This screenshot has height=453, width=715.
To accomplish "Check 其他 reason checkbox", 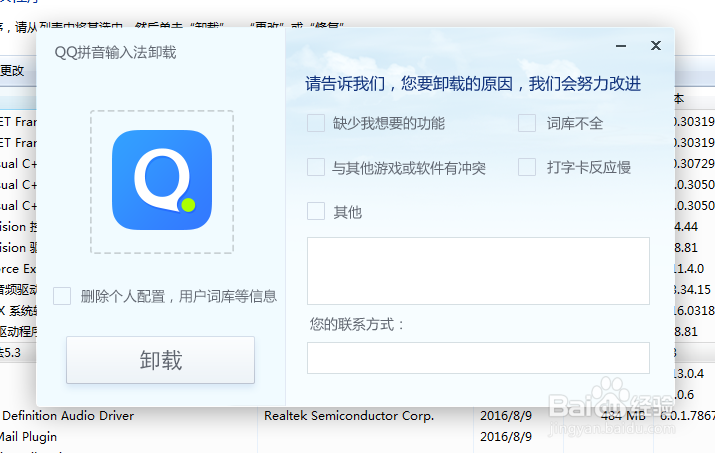I will point(316,212).
